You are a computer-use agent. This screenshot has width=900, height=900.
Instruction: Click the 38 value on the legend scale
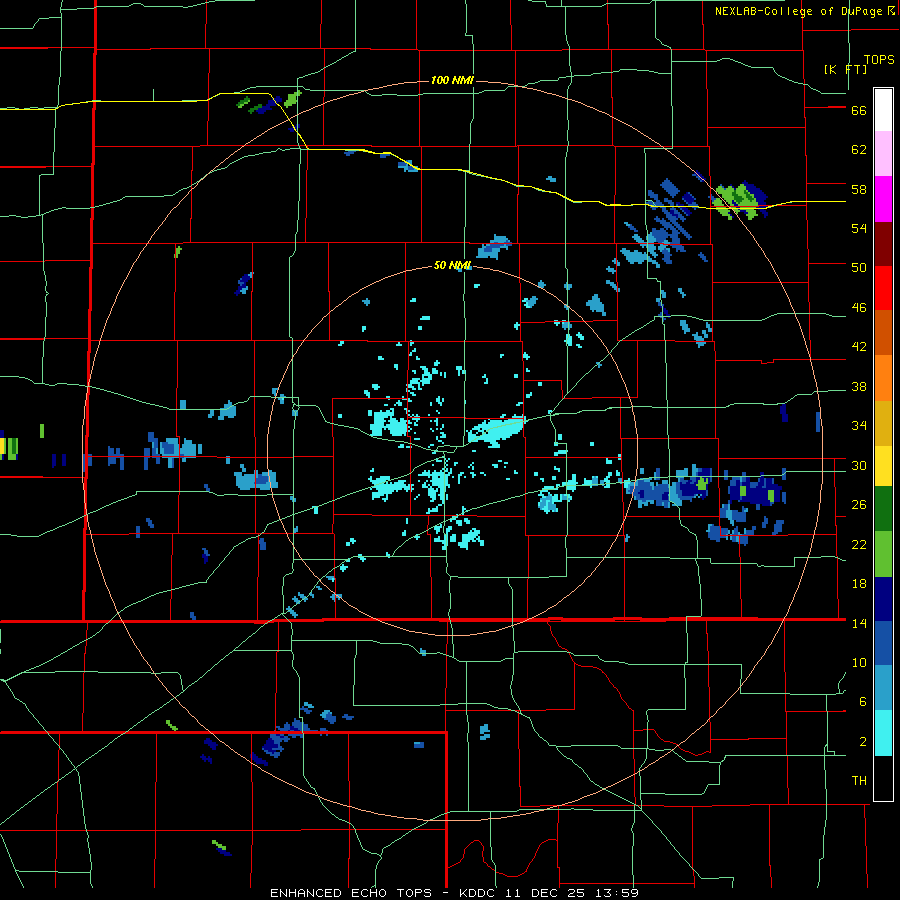859,387
